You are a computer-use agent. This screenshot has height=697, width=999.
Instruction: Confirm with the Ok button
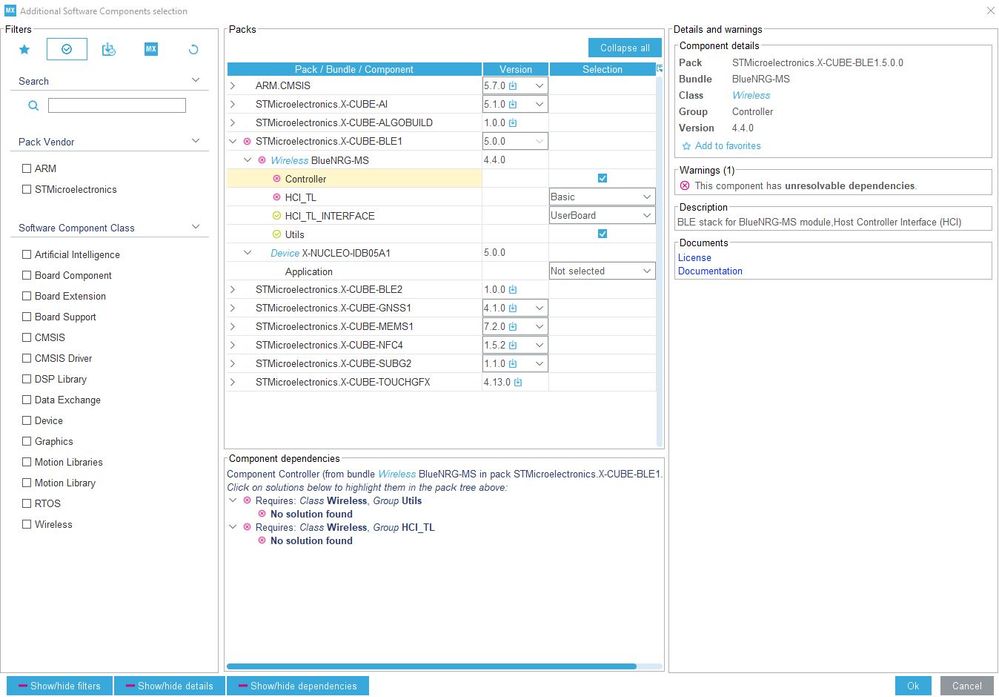tap(913, 686)
